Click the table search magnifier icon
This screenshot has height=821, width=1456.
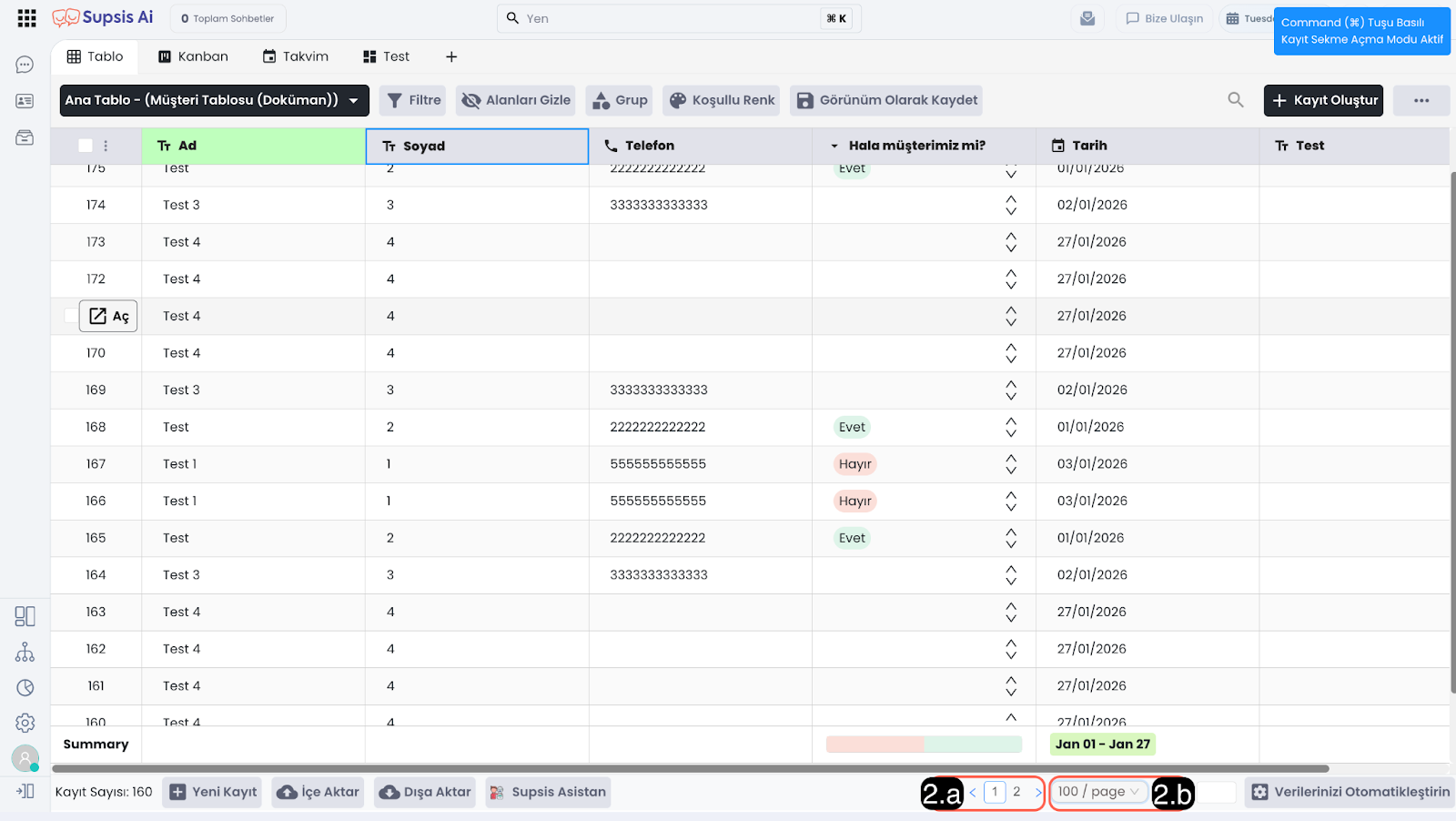(x=1235, y=100)
